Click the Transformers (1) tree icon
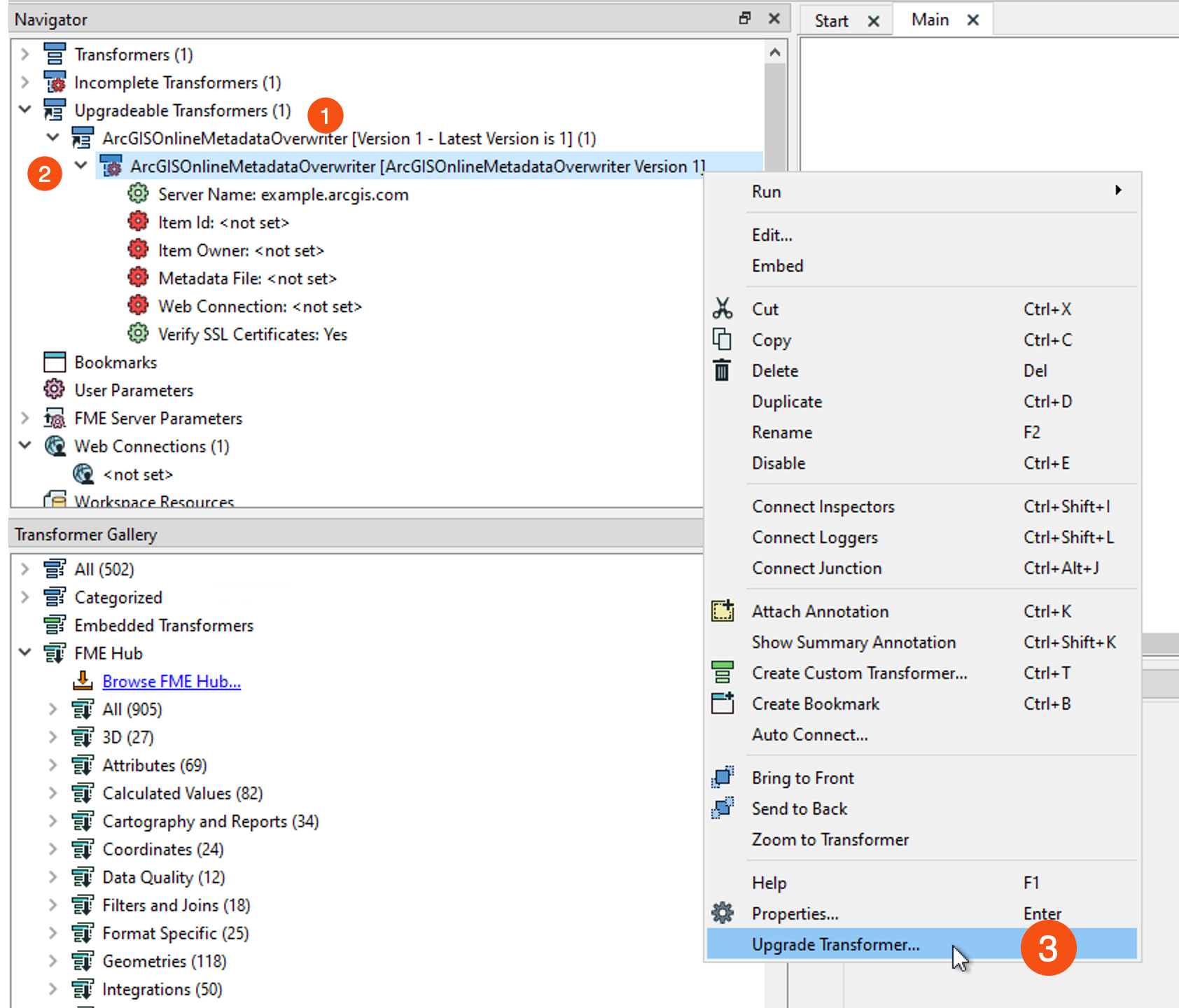Screen dimensions: 1179x1008 pos(55,54)
